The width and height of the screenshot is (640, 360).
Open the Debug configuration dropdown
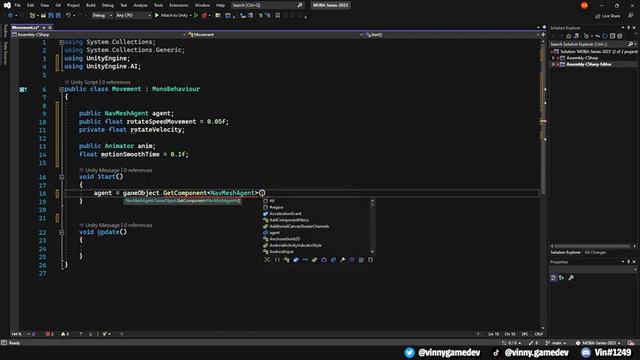coord(102,16)
